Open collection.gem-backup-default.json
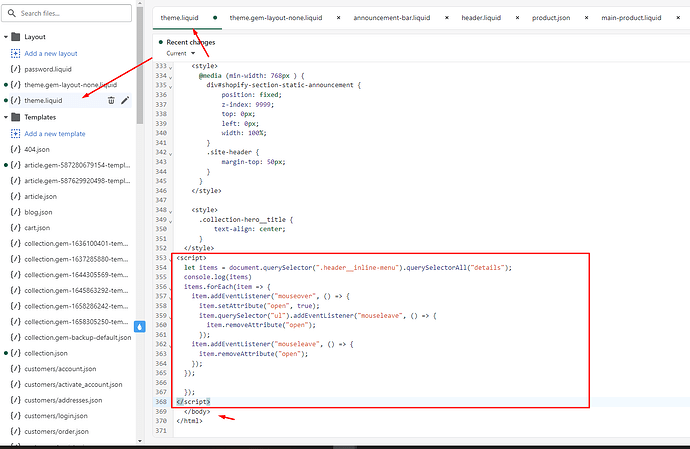This screenshot has width=690, height=449. pos(77,337)
